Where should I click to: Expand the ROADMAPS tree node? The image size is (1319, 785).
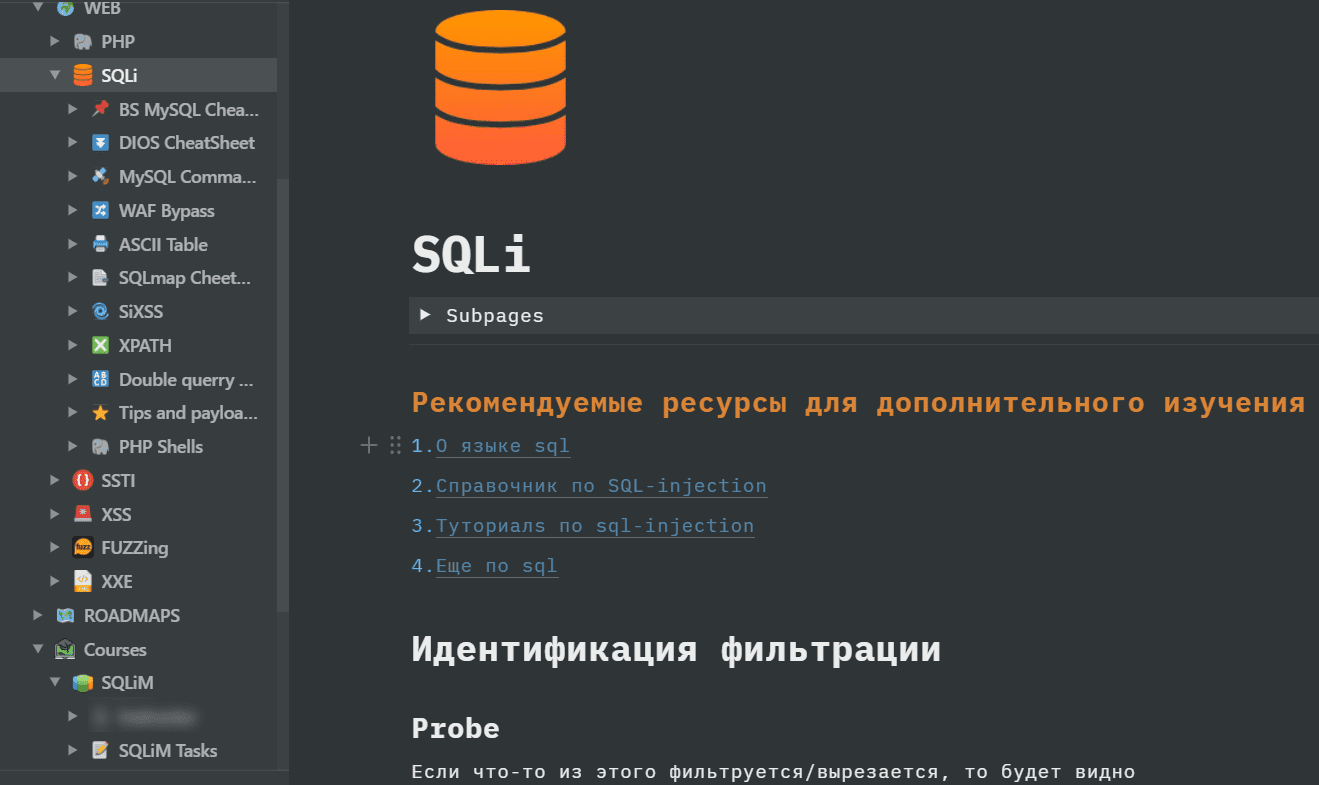coord(38,616)
